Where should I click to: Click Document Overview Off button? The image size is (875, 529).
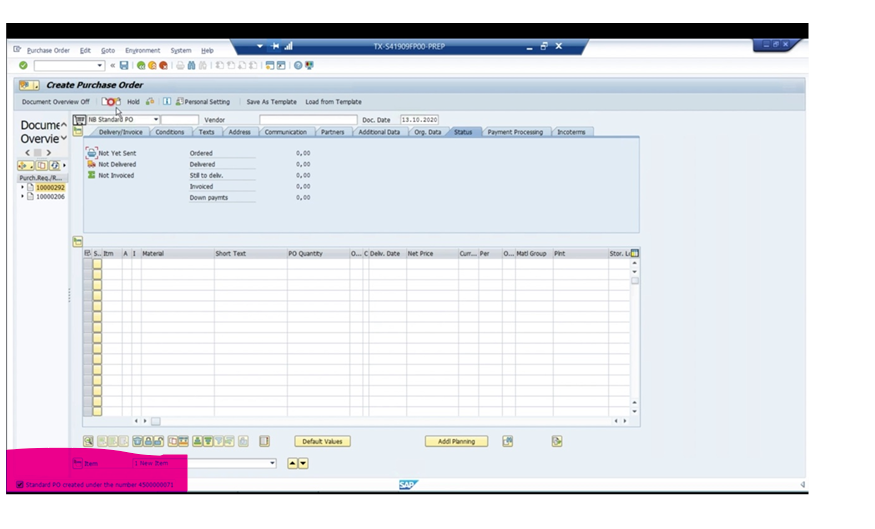pos(55,102)
